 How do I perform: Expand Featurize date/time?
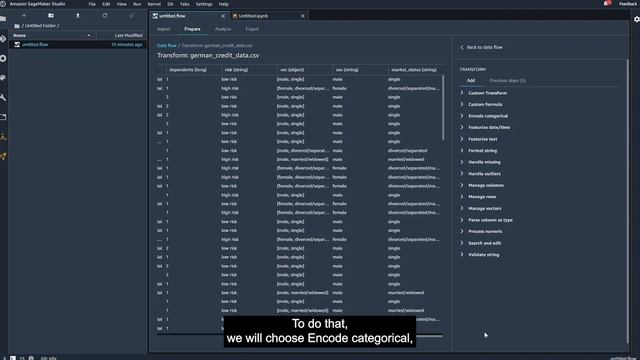coord(489,127)
